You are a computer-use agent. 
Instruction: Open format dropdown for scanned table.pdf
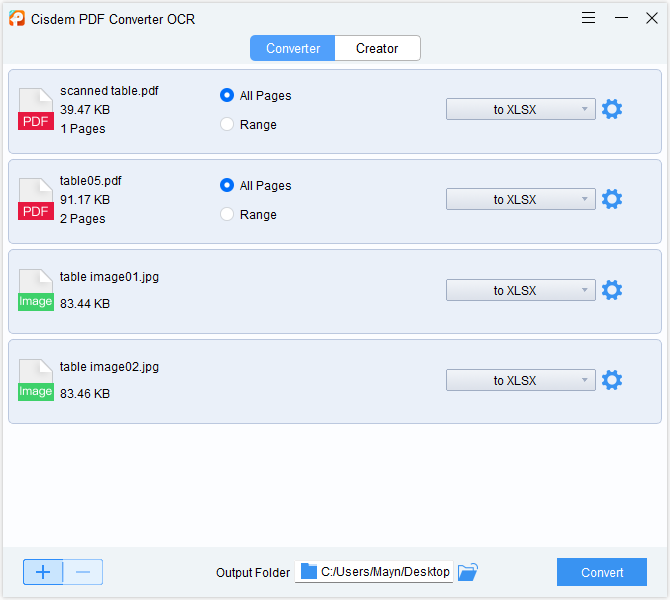pos(520,109)
